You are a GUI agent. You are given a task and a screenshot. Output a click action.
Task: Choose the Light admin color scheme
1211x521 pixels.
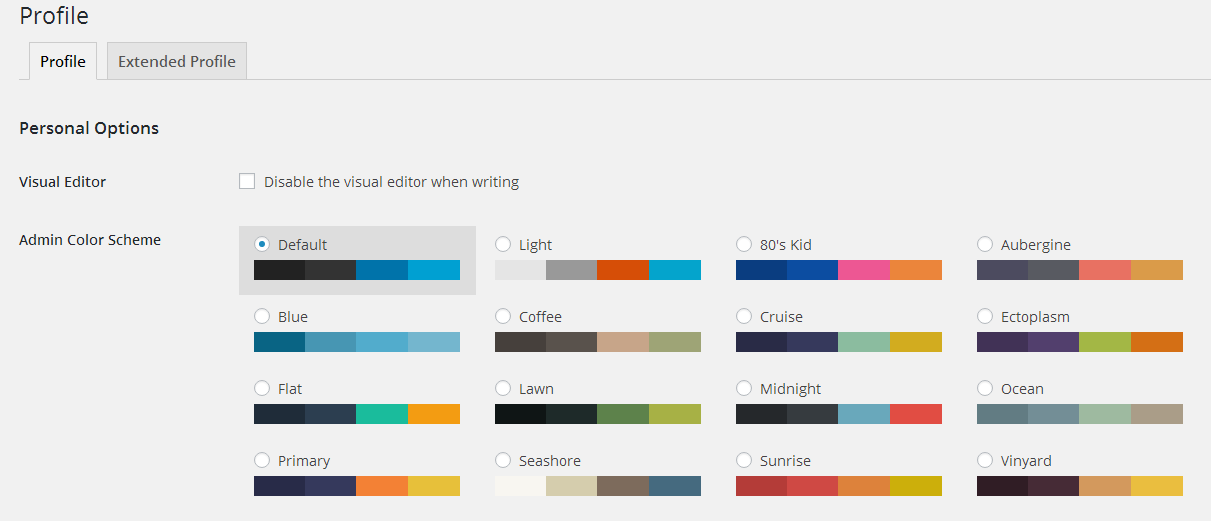pos(503,244)
